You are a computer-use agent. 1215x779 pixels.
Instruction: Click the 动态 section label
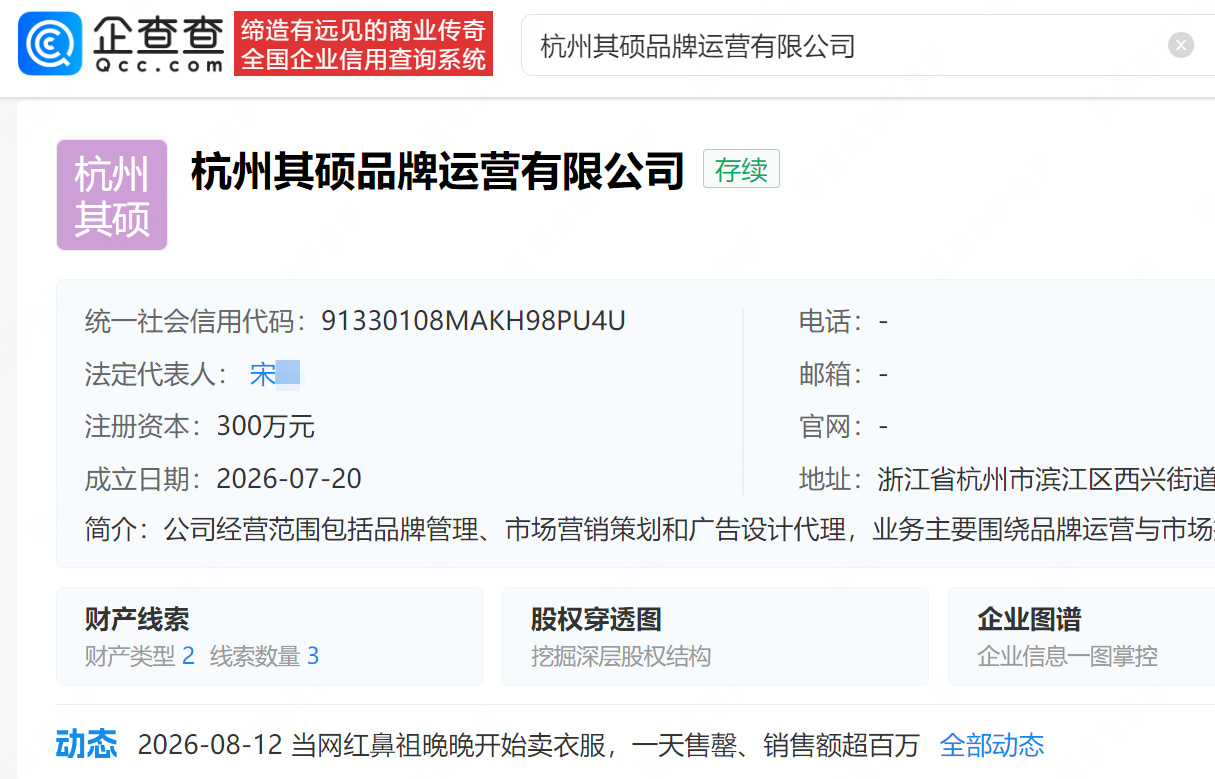tap(86, 744)
